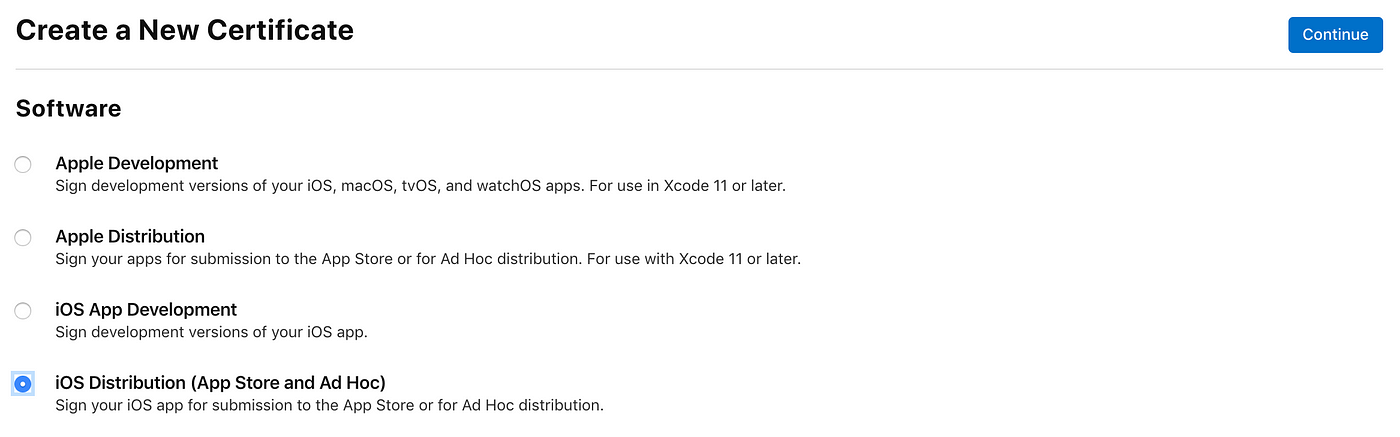Click the selected iOS Distribution radio button
The width and height of the screenshot is (1400, 437).
[23, 383]
